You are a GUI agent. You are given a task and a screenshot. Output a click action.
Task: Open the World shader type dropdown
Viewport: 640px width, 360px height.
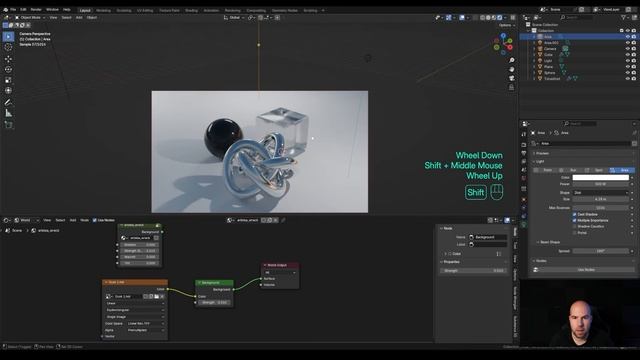(27, 220)
